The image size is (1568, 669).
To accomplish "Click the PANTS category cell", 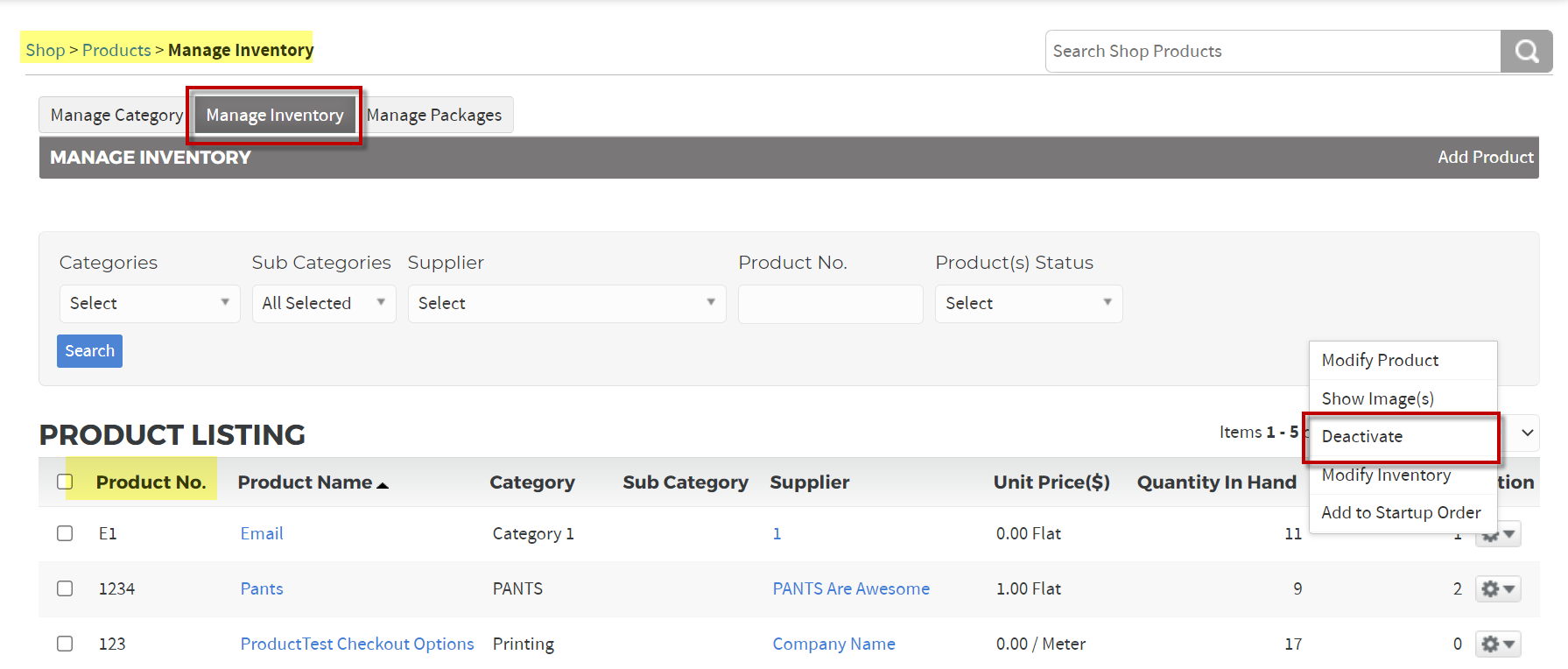I will (517, 588).
